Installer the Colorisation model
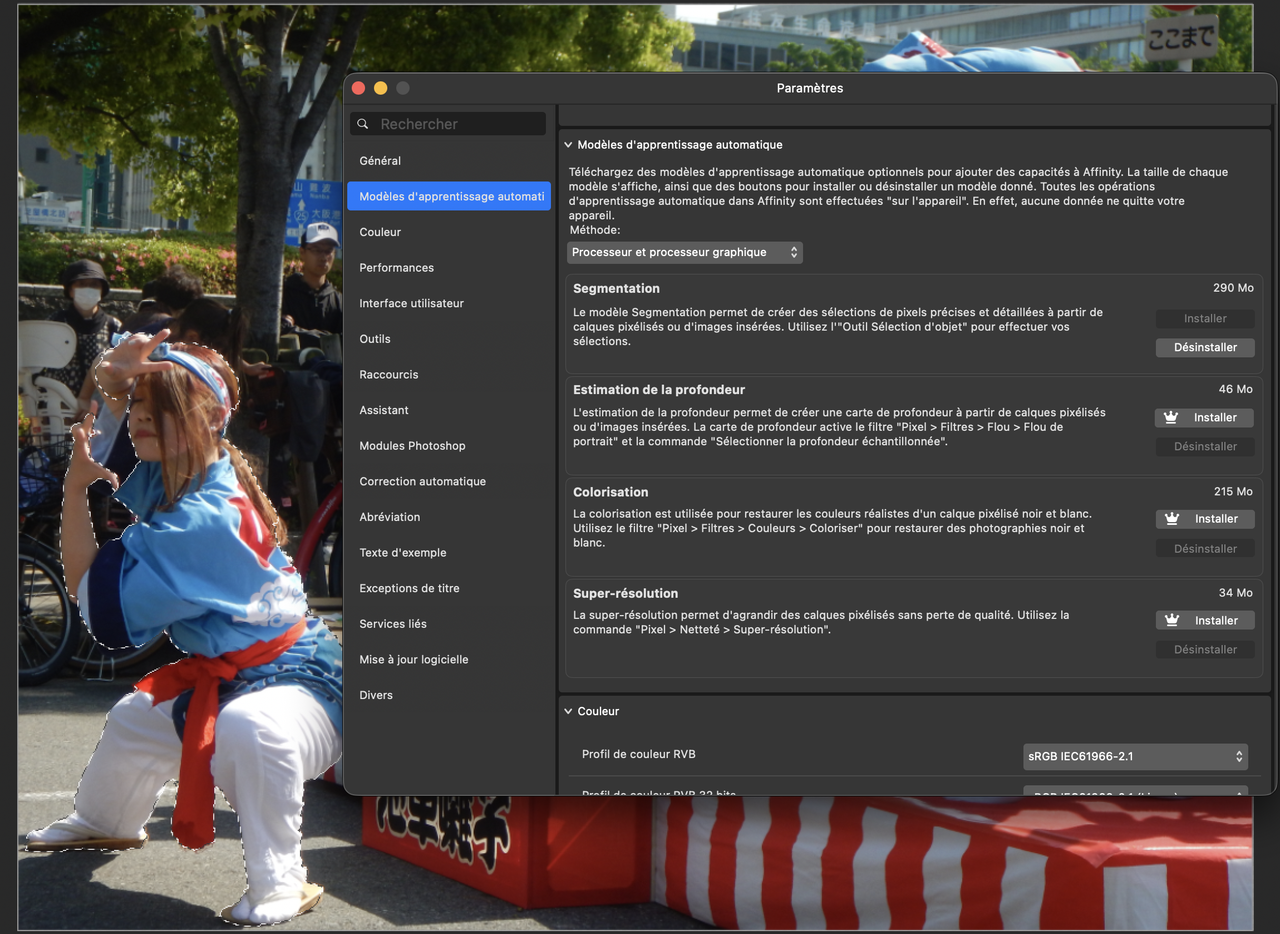Viewport: 1280px width, 934px height. (x=1210, y=519)
